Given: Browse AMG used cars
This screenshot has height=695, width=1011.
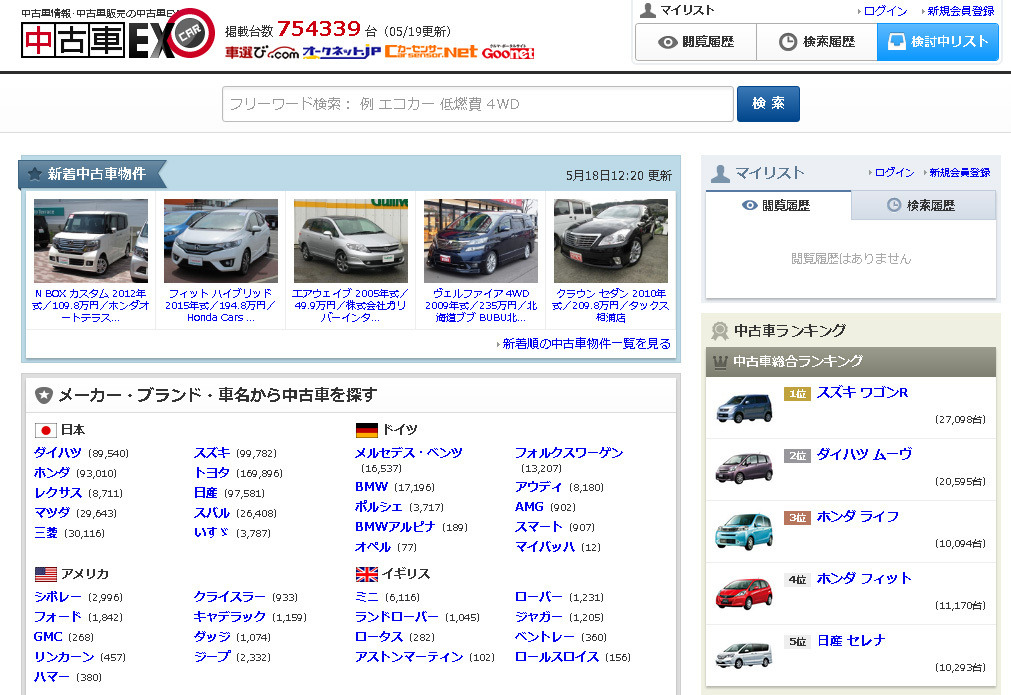Looking at the screenshot, I should pos(529,507).
